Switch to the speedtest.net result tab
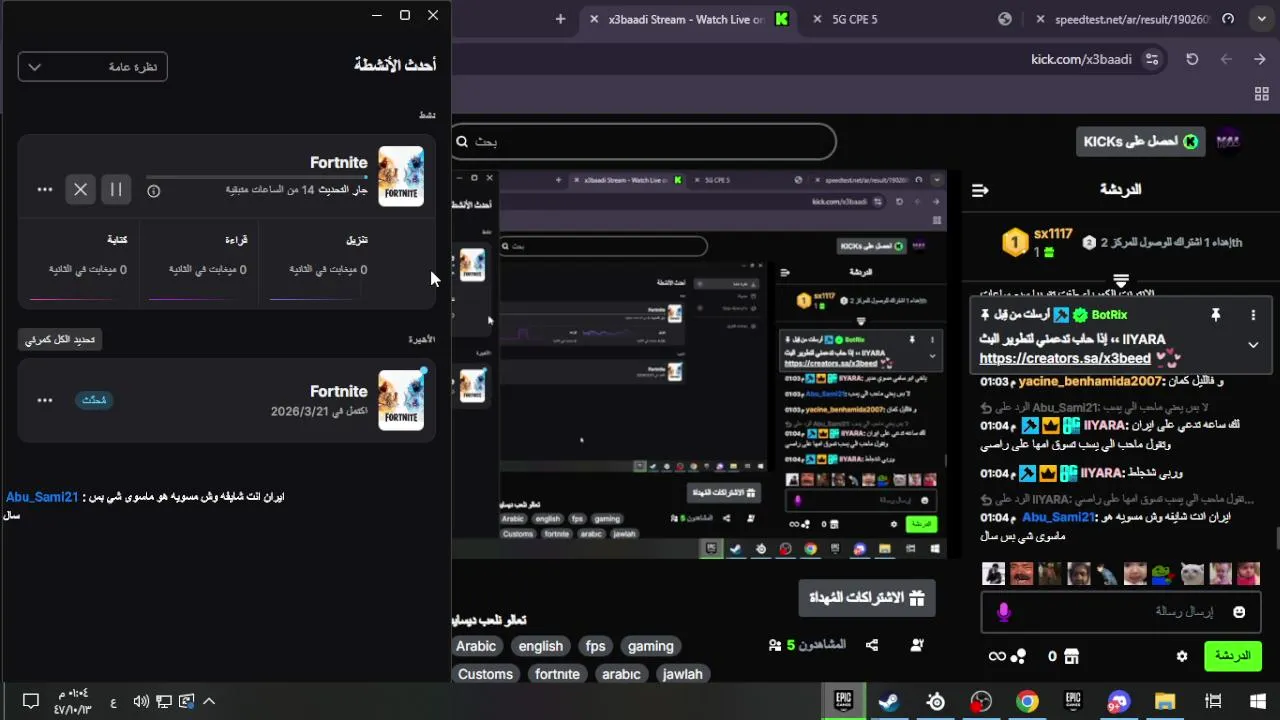 click(1133, 19)
